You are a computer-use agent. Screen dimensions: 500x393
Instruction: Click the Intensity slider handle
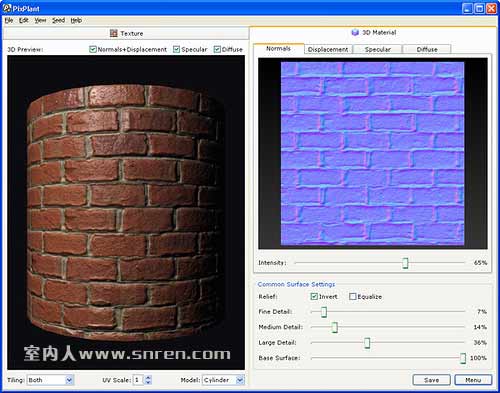coord(405,263)
